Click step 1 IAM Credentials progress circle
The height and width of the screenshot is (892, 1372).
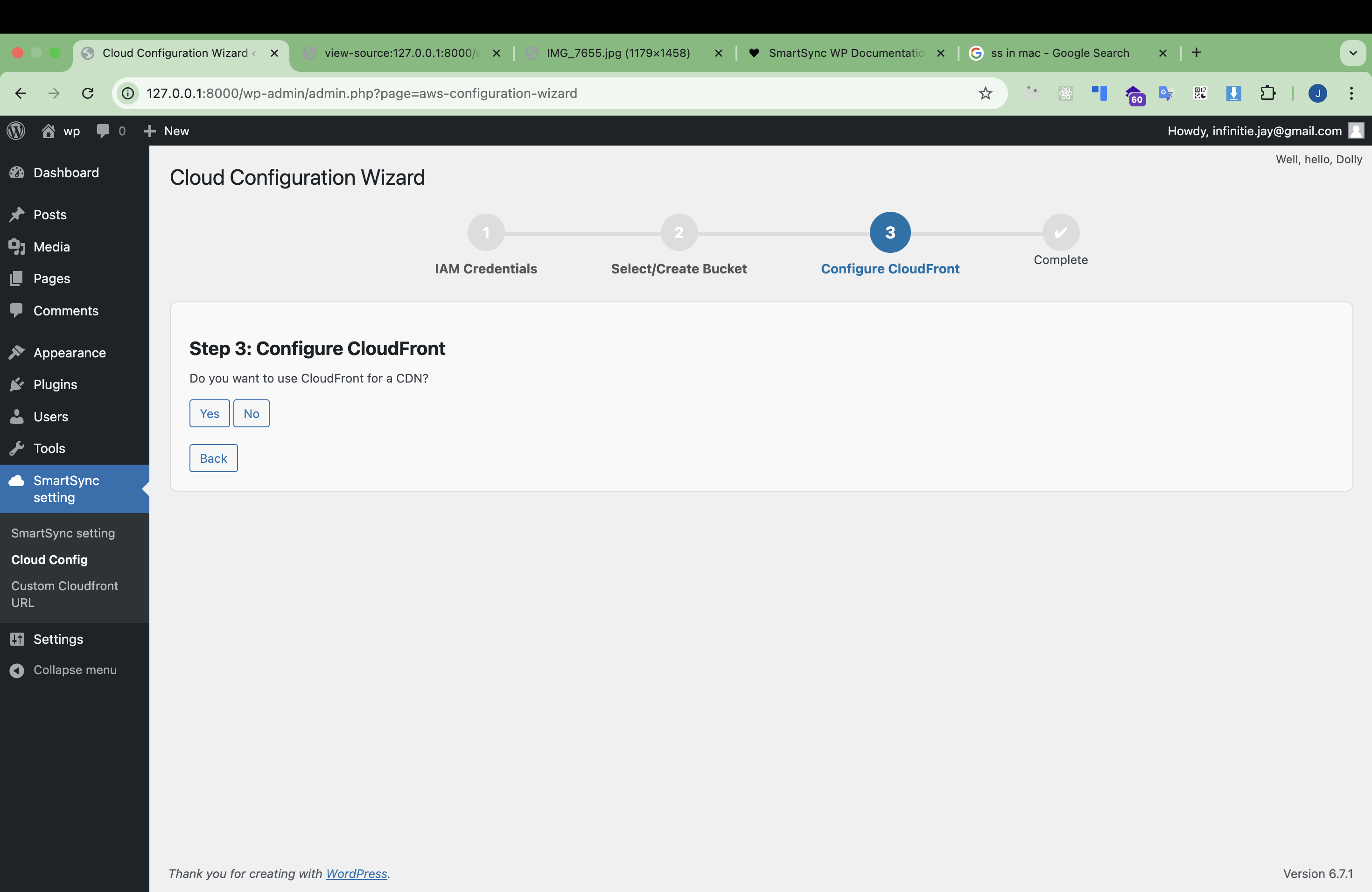click(486, 232)
